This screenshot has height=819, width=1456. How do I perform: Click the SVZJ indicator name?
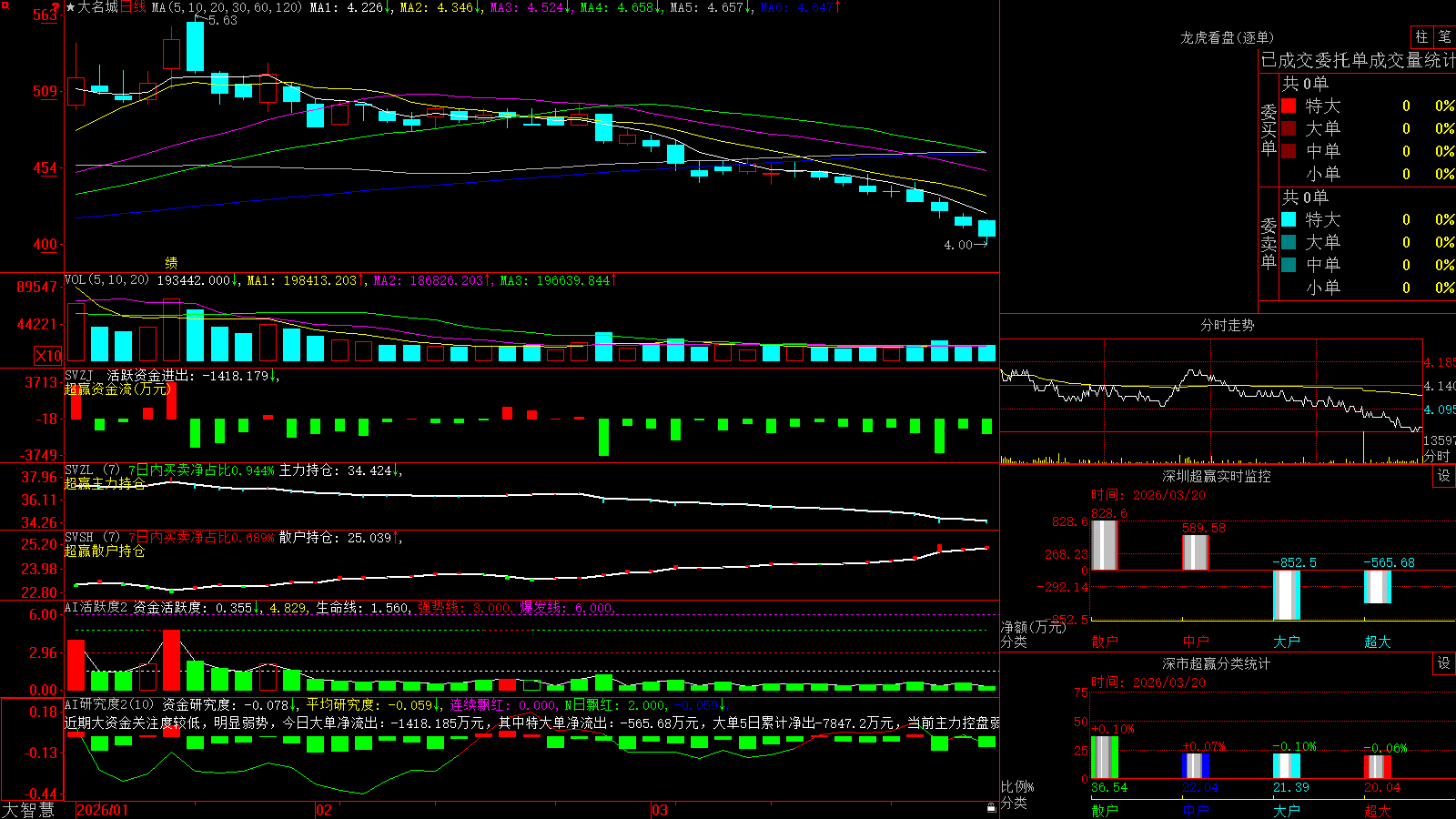tap(79, 375)
